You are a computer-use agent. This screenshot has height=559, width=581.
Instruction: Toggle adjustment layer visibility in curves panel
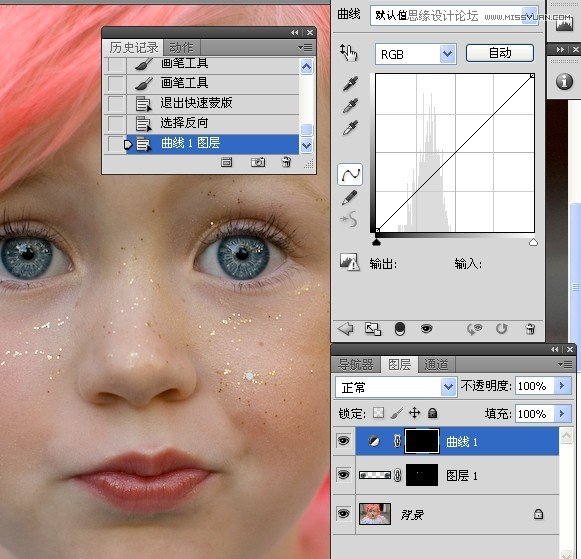[x=426, y=329]
